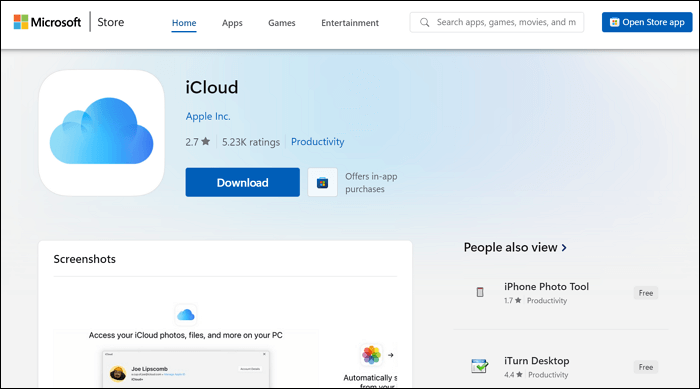Click the search magnifier icon
This screenshot has width=700, height=389.
(425, 22)
